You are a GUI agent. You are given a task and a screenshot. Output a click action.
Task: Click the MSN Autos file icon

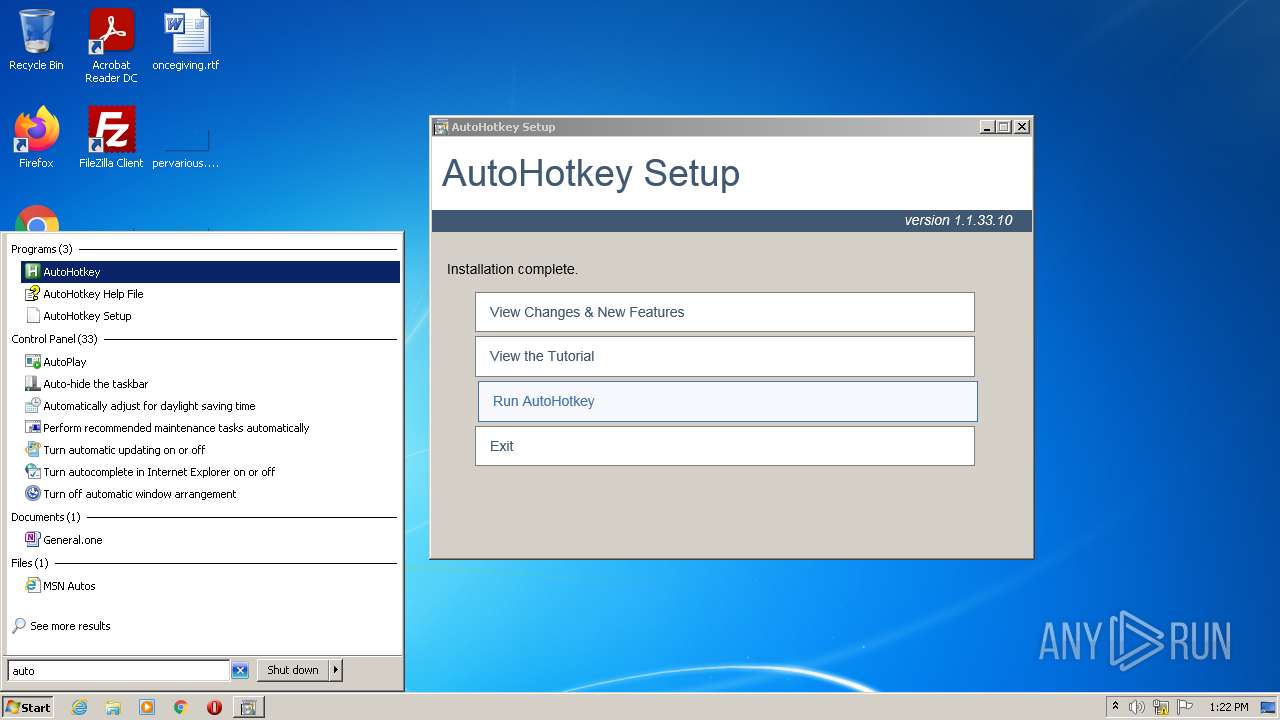(32, 586)
